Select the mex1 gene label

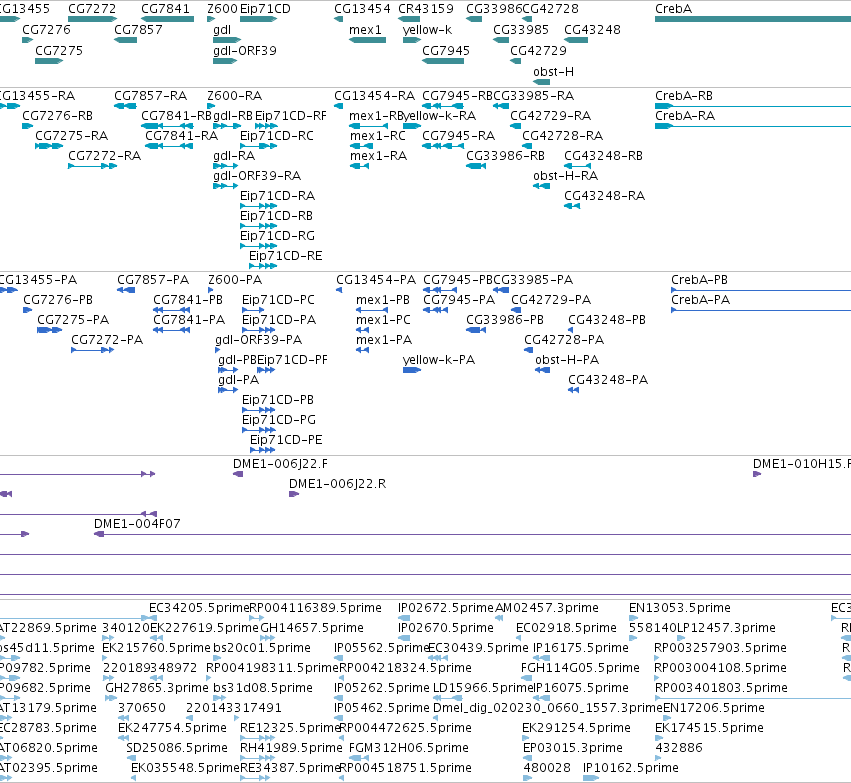coord(365,30)
